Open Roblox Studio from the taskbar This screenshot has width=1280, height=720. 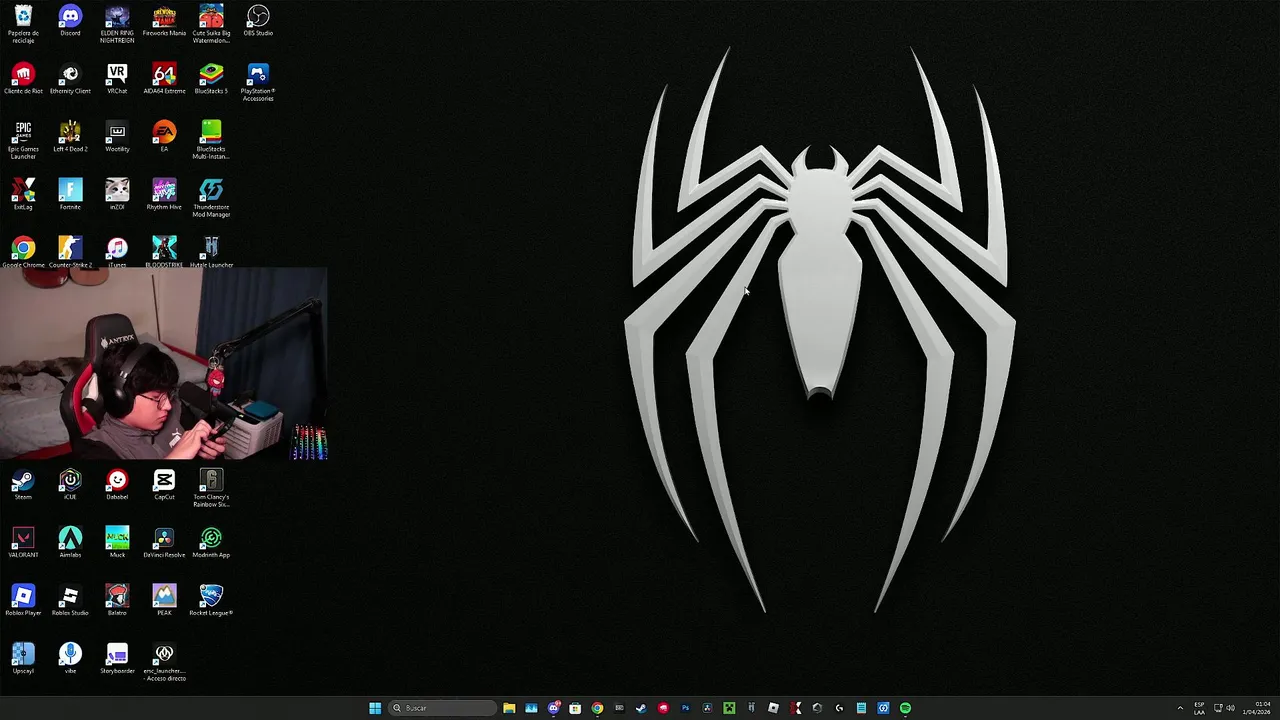click(x=773, y=708)
